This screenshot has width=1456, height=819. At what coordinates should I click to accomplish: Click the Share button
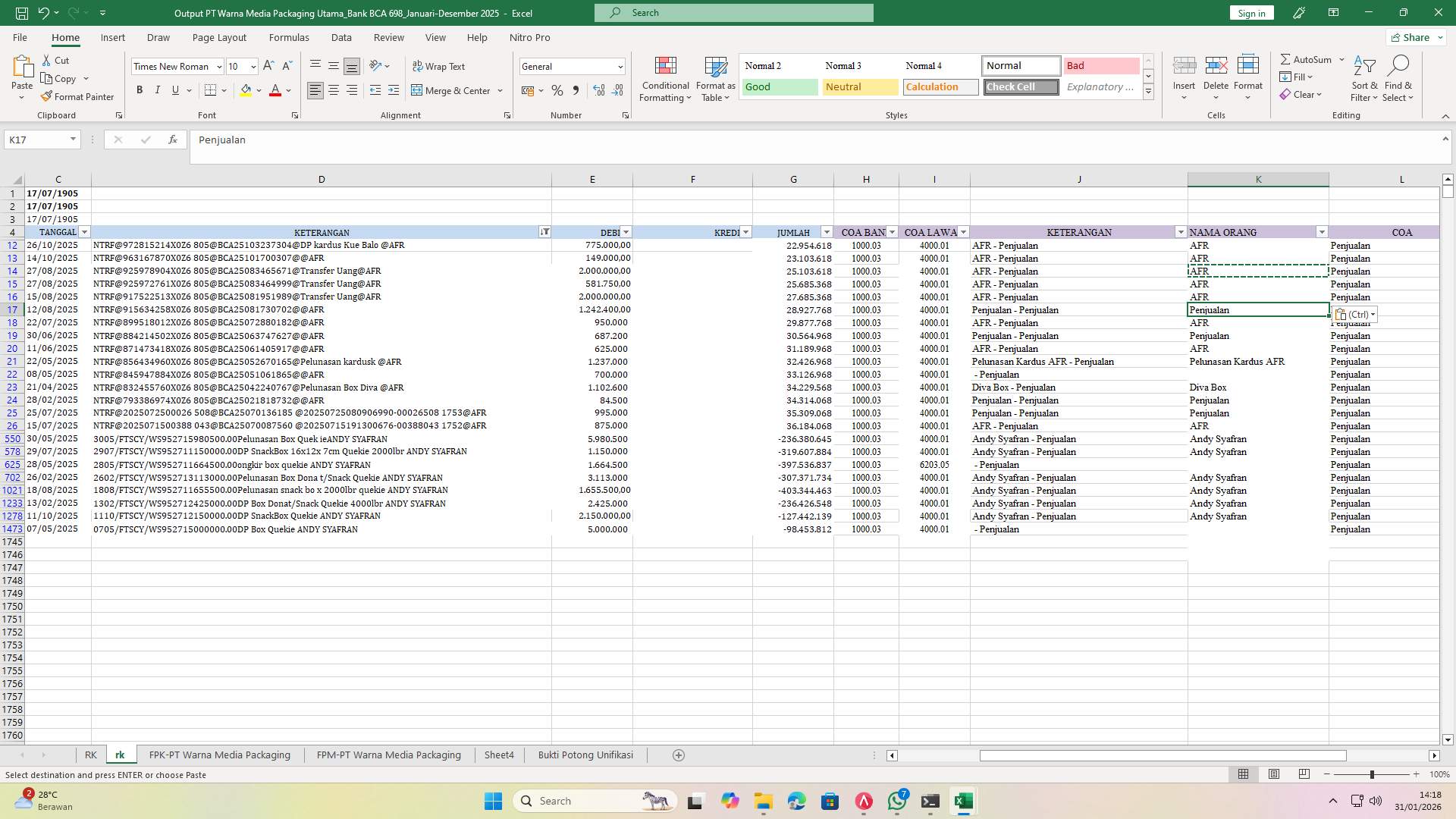[1414, 37]
